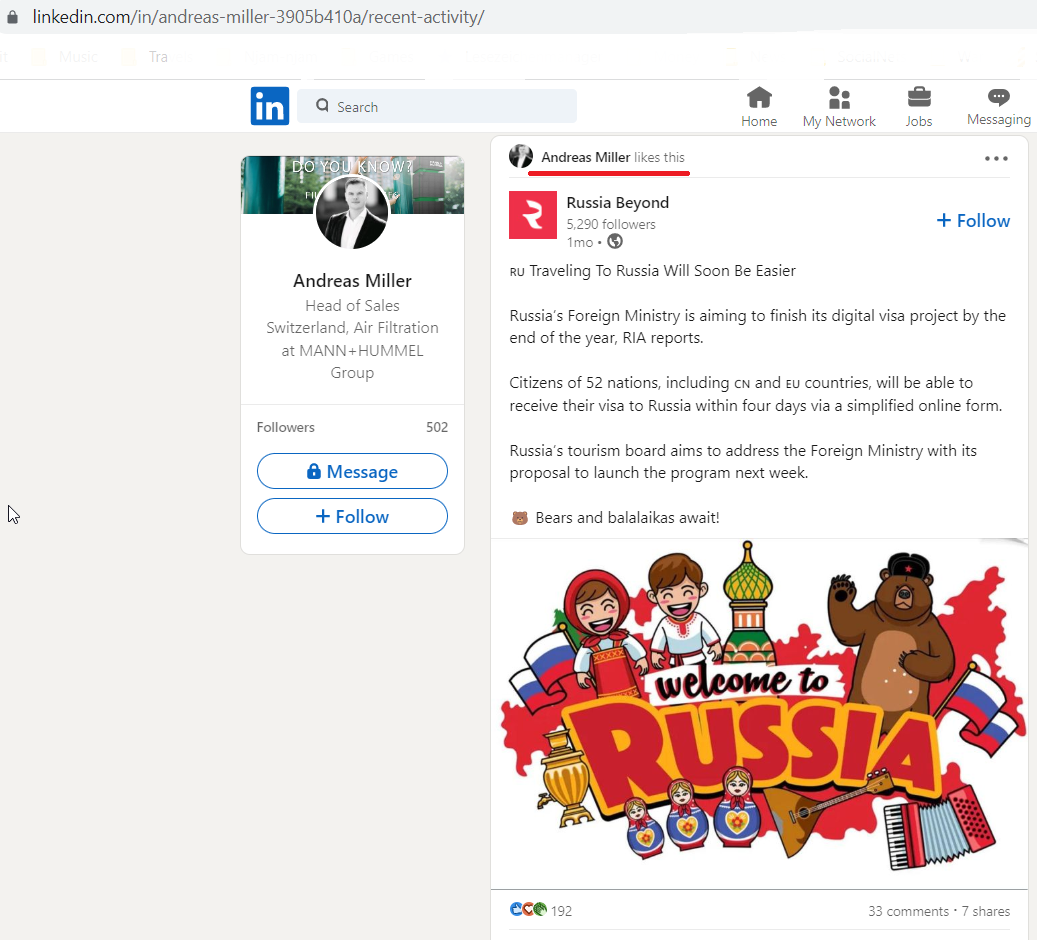1037x940 pixels.
Task: Click the large Andreas Miller profile photo
Action: [352, 212]
